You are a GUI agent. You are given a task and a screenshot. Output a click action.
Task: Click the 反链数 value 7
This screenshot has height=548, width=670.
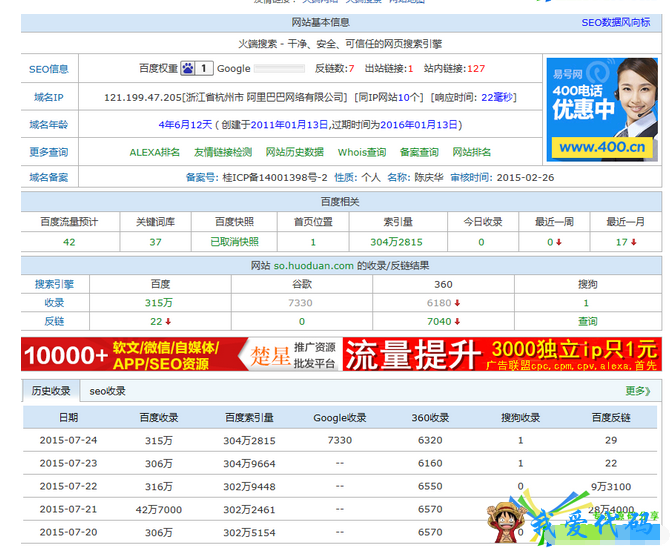tap(351, 68)
